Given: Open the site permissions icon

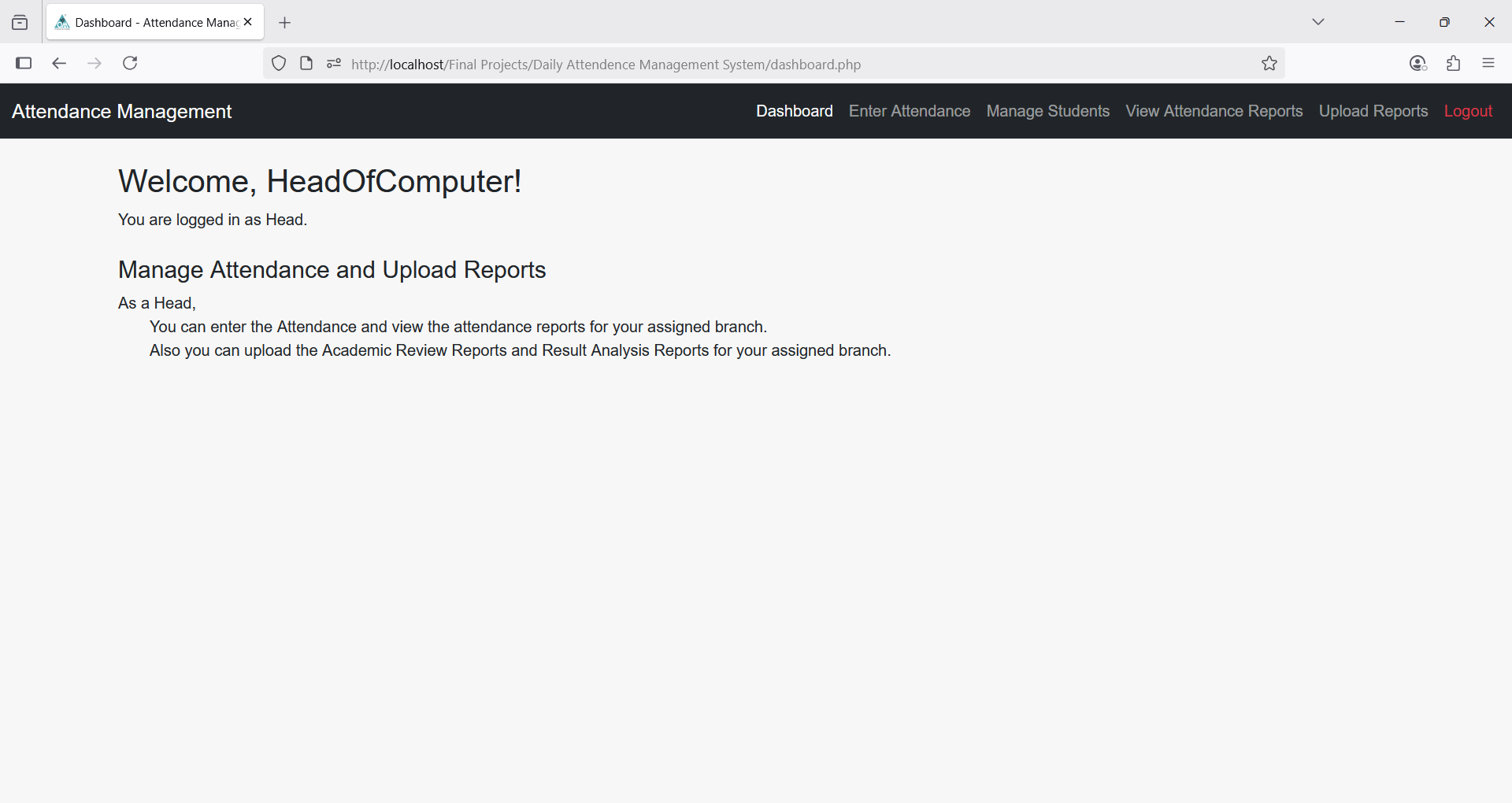Looking at the screenshot, I should [334, 64].
